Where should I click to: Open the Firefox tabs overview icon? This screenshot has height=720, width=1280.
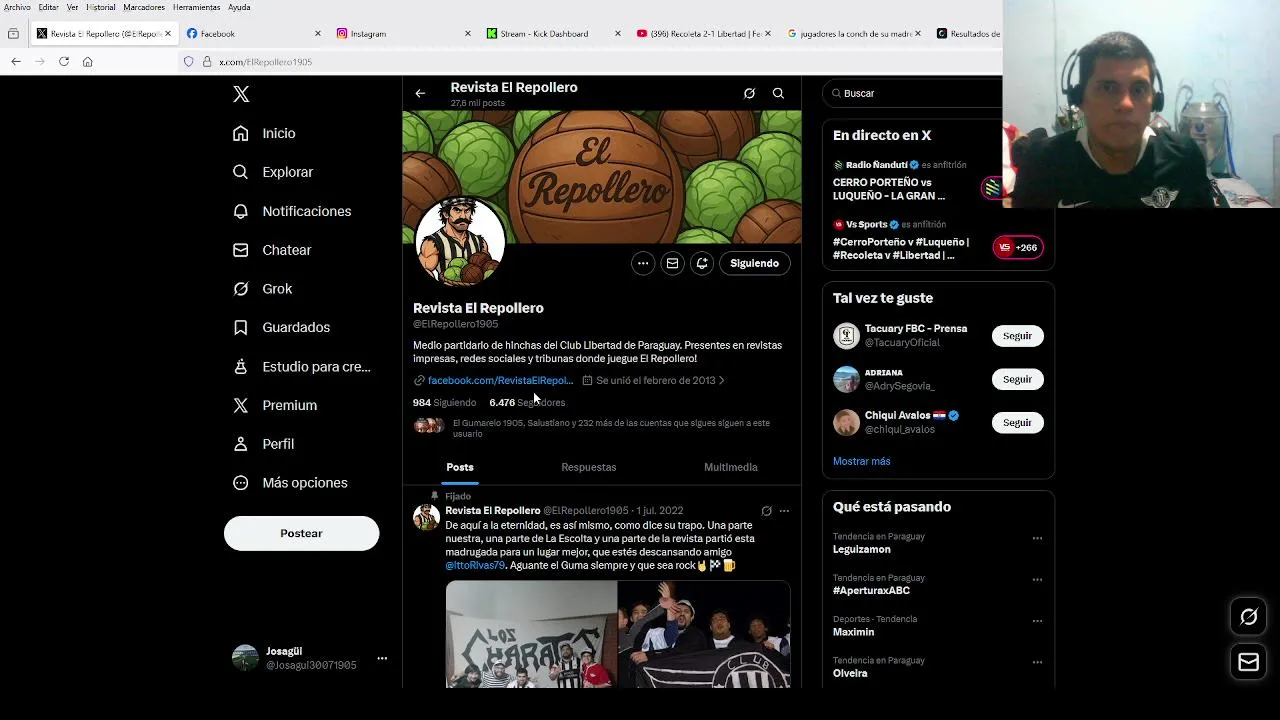pyautogui.click(x=13, y=33)
